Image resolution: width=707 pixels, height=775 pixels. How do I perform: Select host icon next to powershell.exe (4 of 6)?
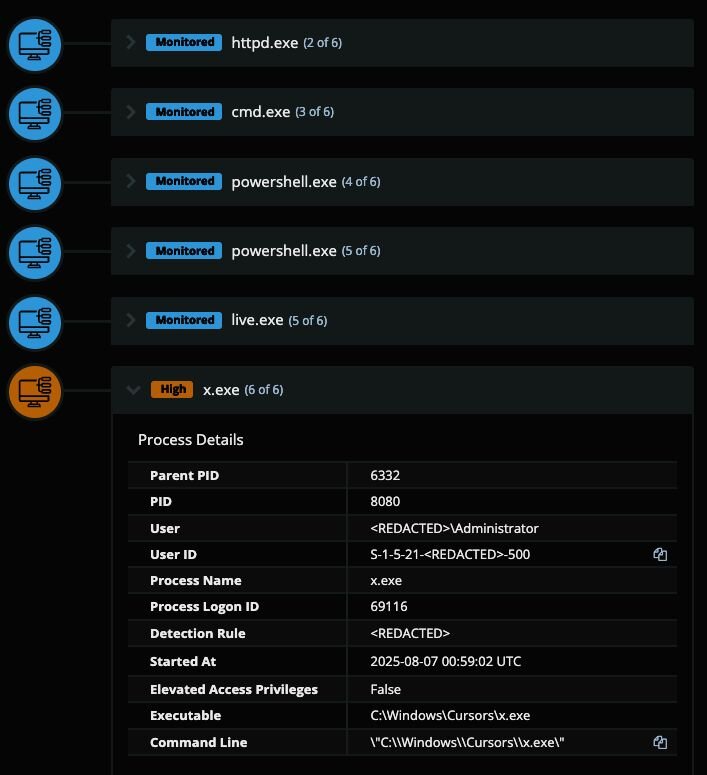tap(35, 183)
